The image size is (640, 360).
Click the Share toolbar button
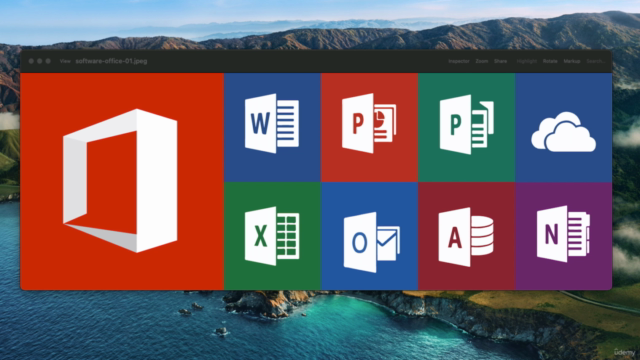(x=500, y=61)
